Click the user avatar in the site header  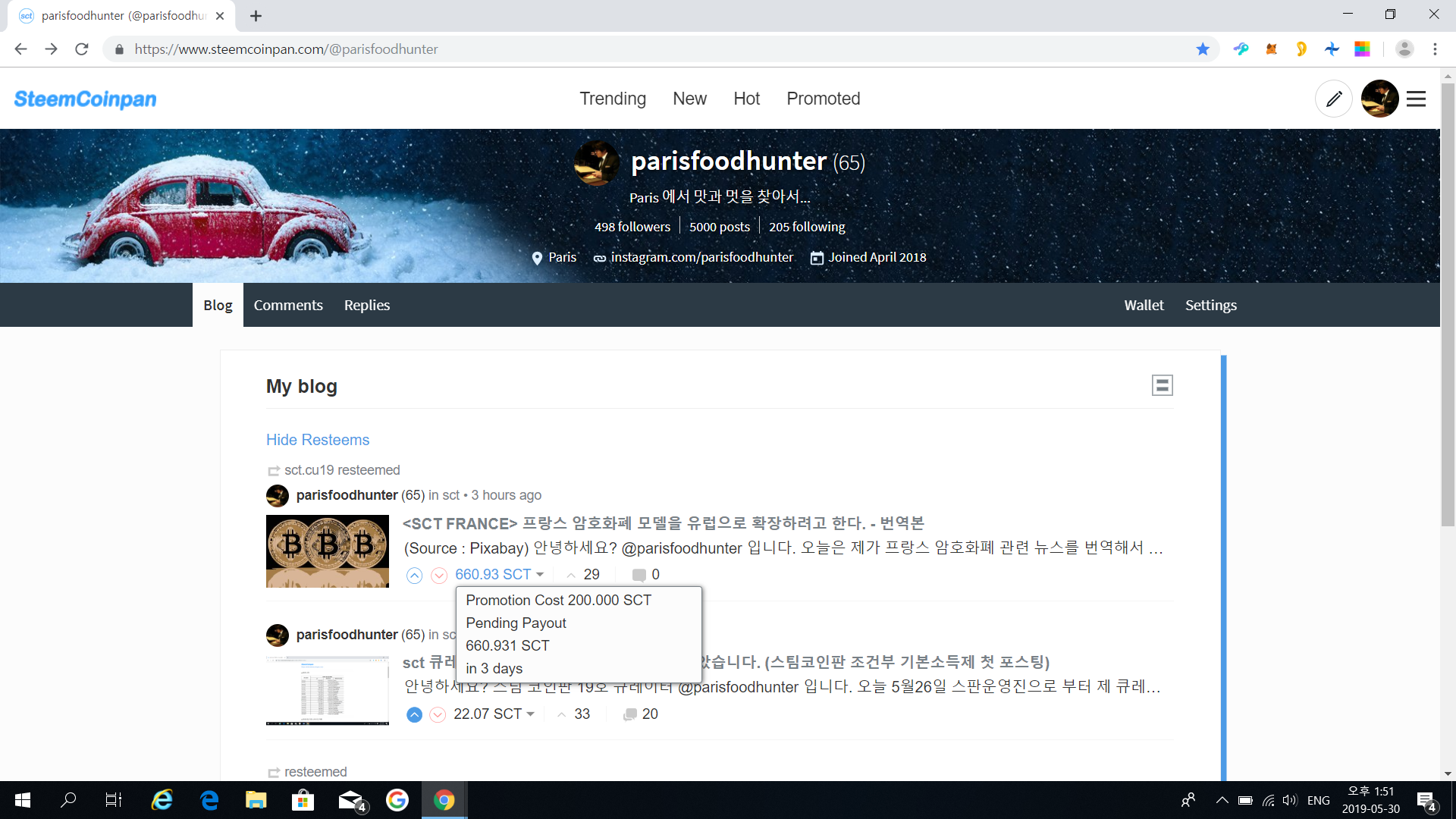click(1379, 99)
